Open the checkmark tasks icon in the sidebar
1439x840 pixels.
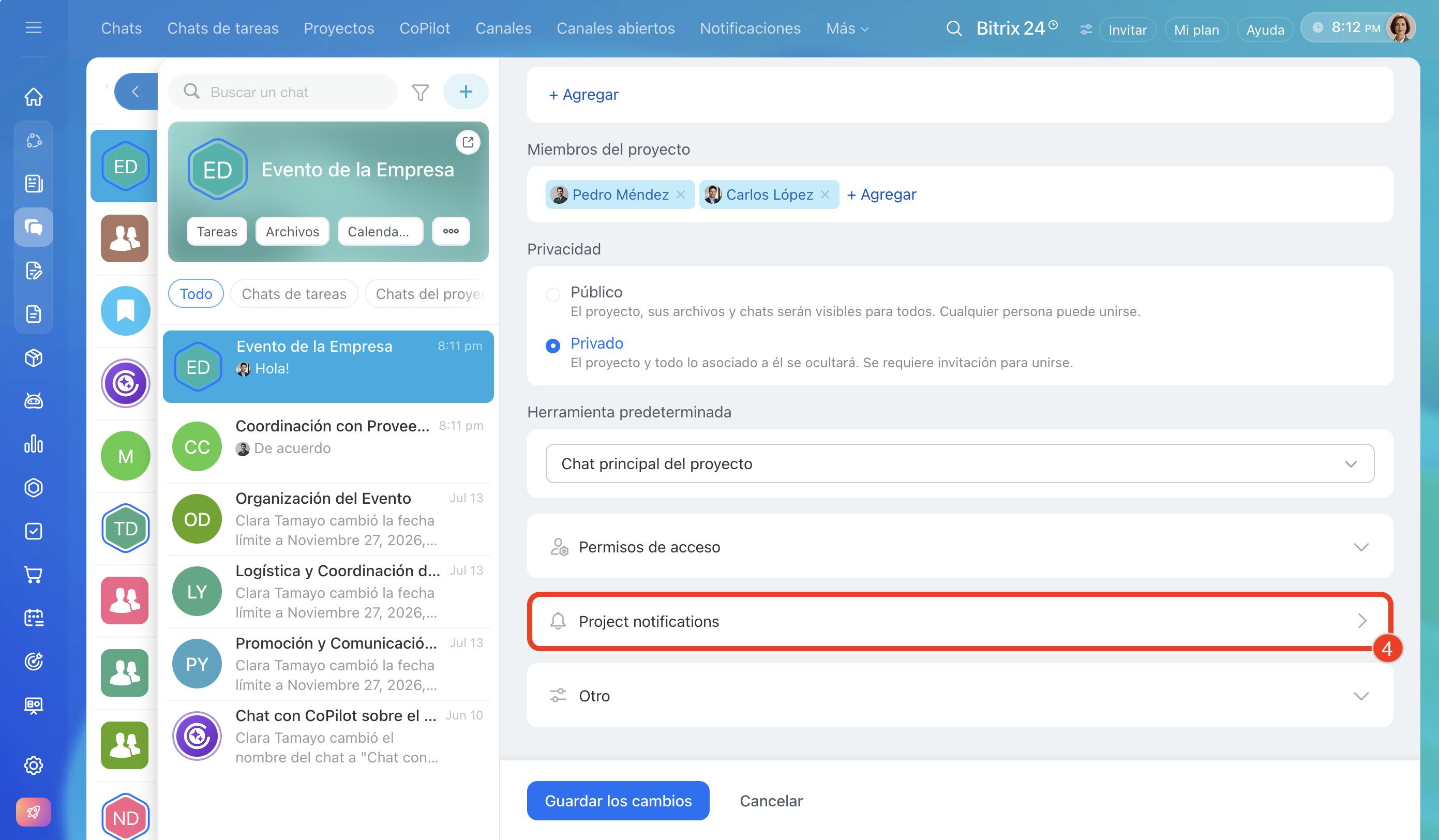(34, 531)
